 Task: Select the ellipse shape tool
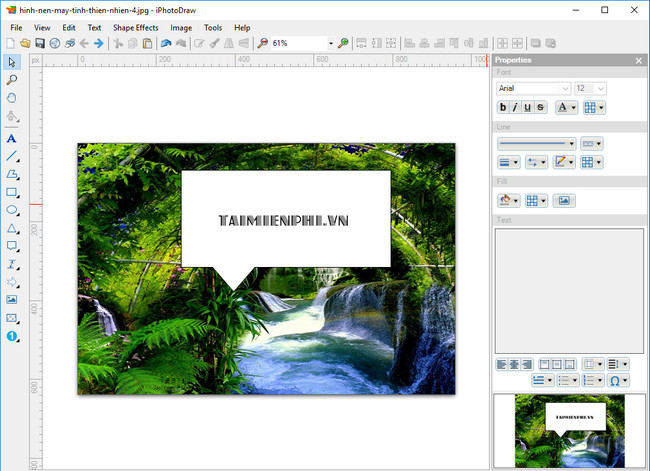click(x=12, y=210)
